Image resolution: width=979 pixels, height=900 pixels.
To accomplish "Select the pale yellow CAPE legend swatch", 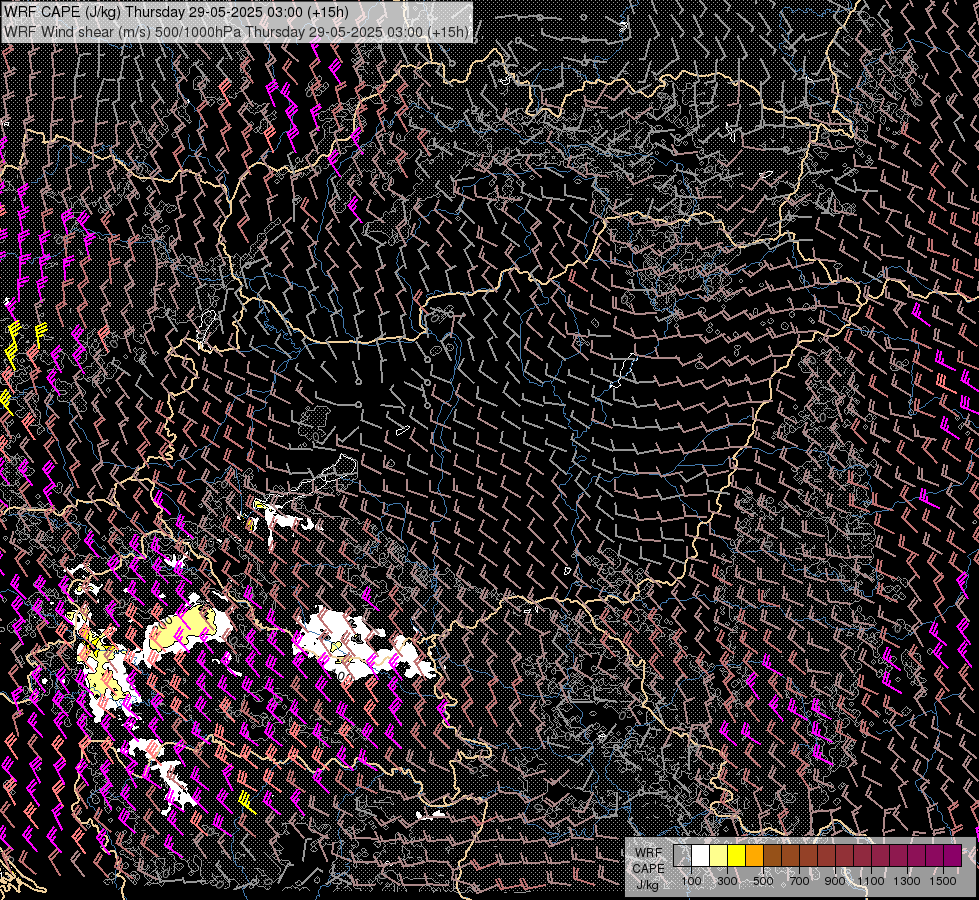I will pos(719,855).
